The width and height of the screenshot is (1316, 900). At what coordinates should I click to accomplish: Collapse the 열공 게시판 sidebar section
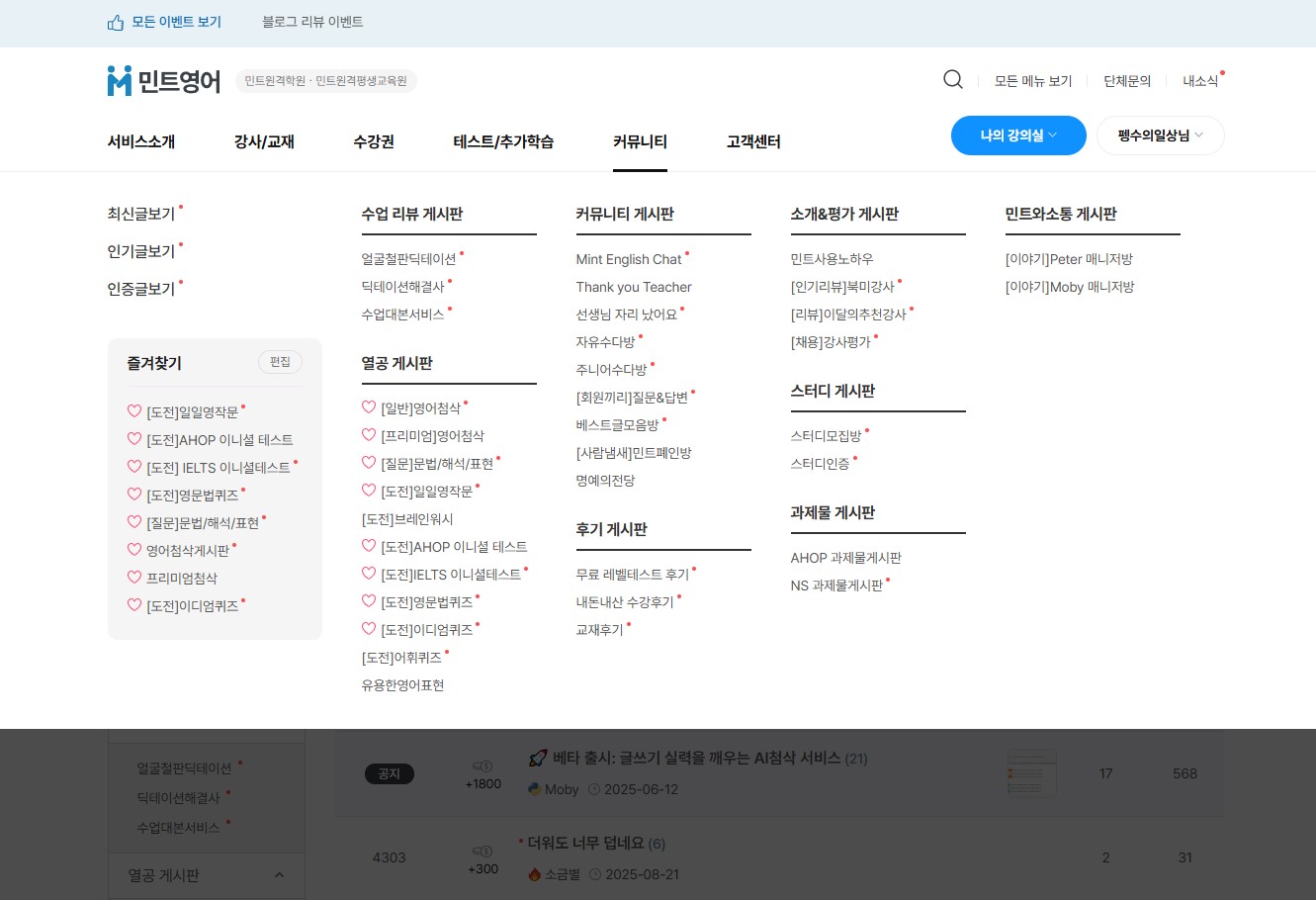click(279, 875)
